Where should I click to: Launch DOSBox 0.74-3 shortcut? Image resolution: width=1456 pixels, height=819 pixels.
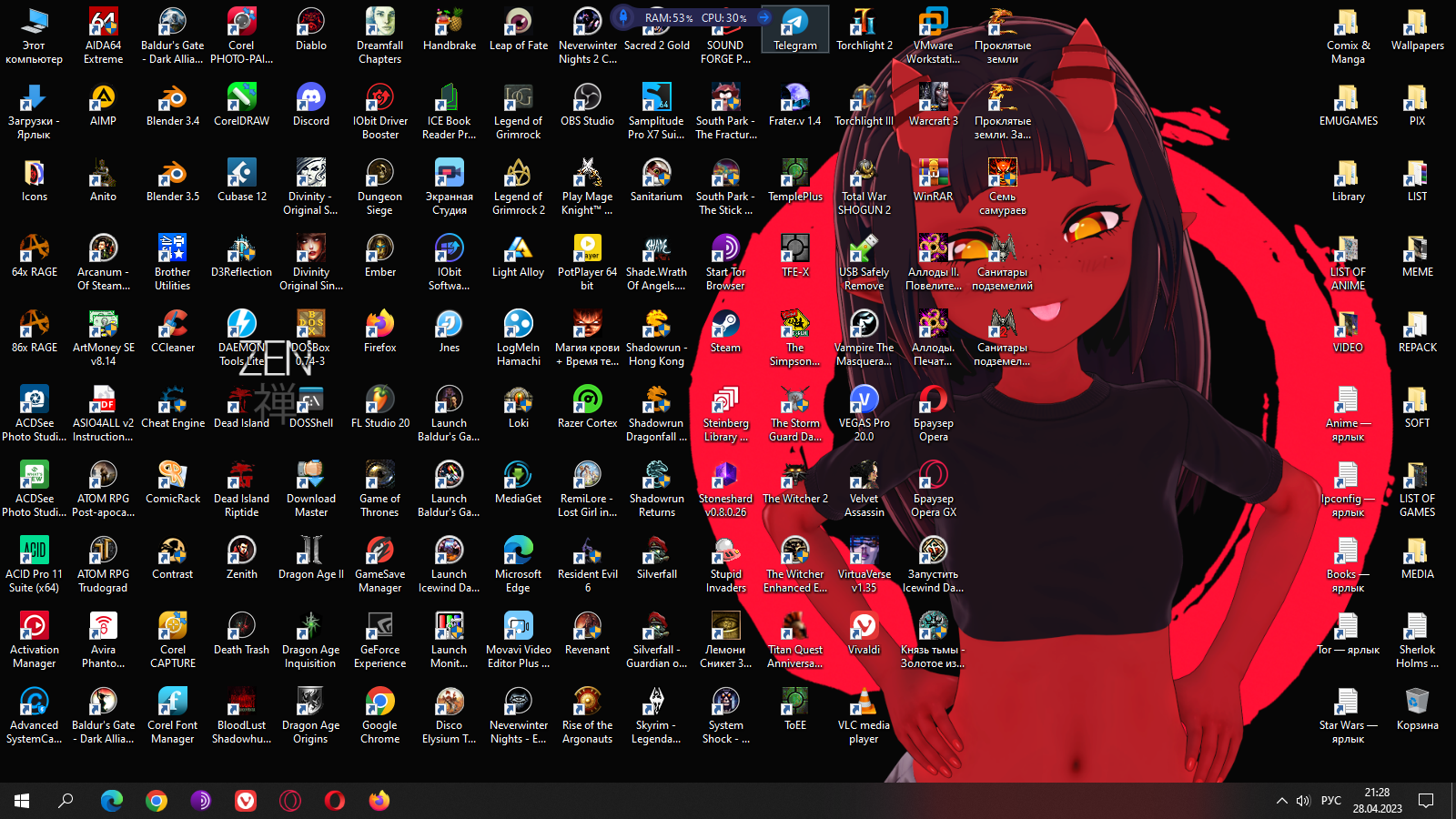pos(311,339)
